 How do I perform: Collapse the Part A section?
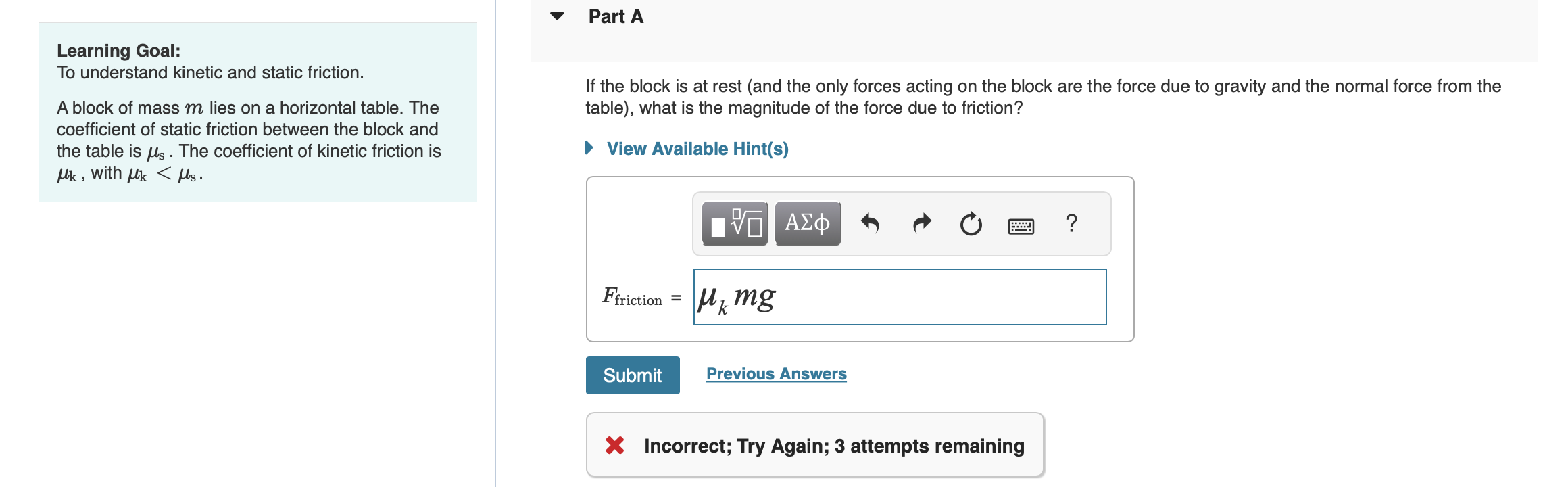tap(556, 18)
